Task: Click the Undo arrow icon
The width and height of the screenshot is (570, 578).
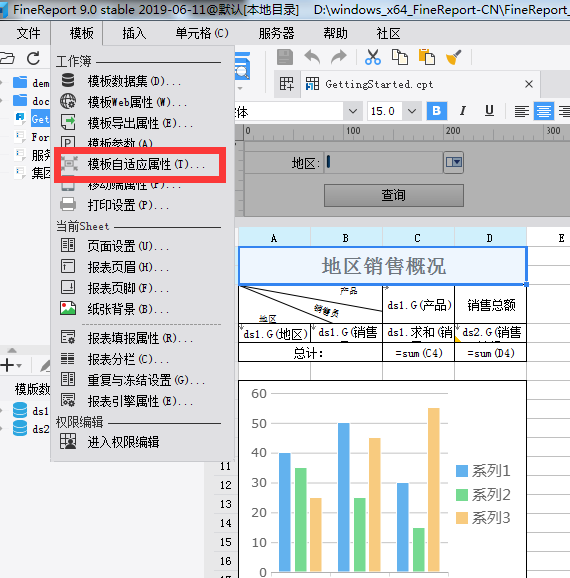Action: click(x=312, y=58)
